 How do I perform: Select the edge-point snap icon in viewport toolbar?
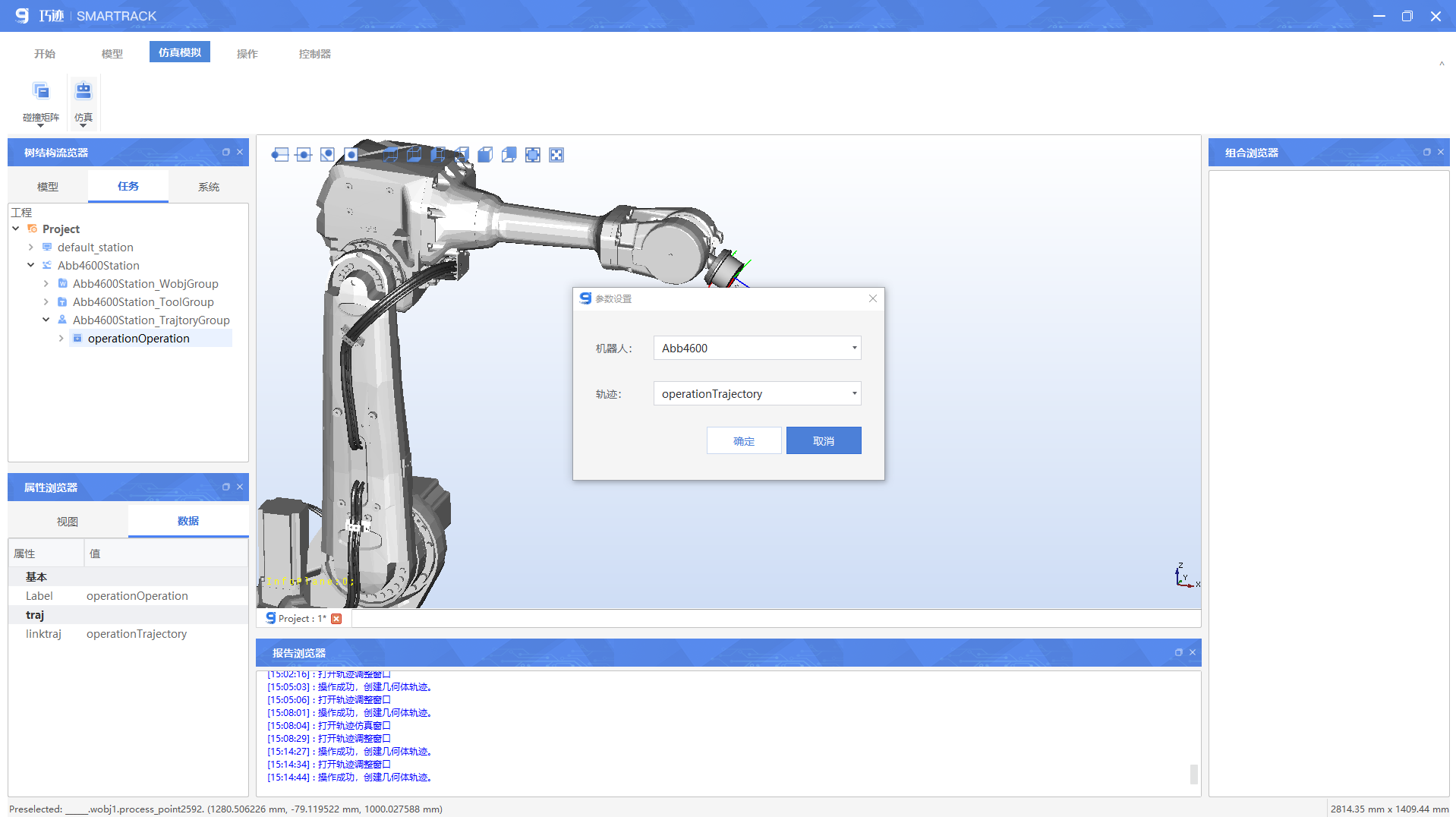pos(280,155)
